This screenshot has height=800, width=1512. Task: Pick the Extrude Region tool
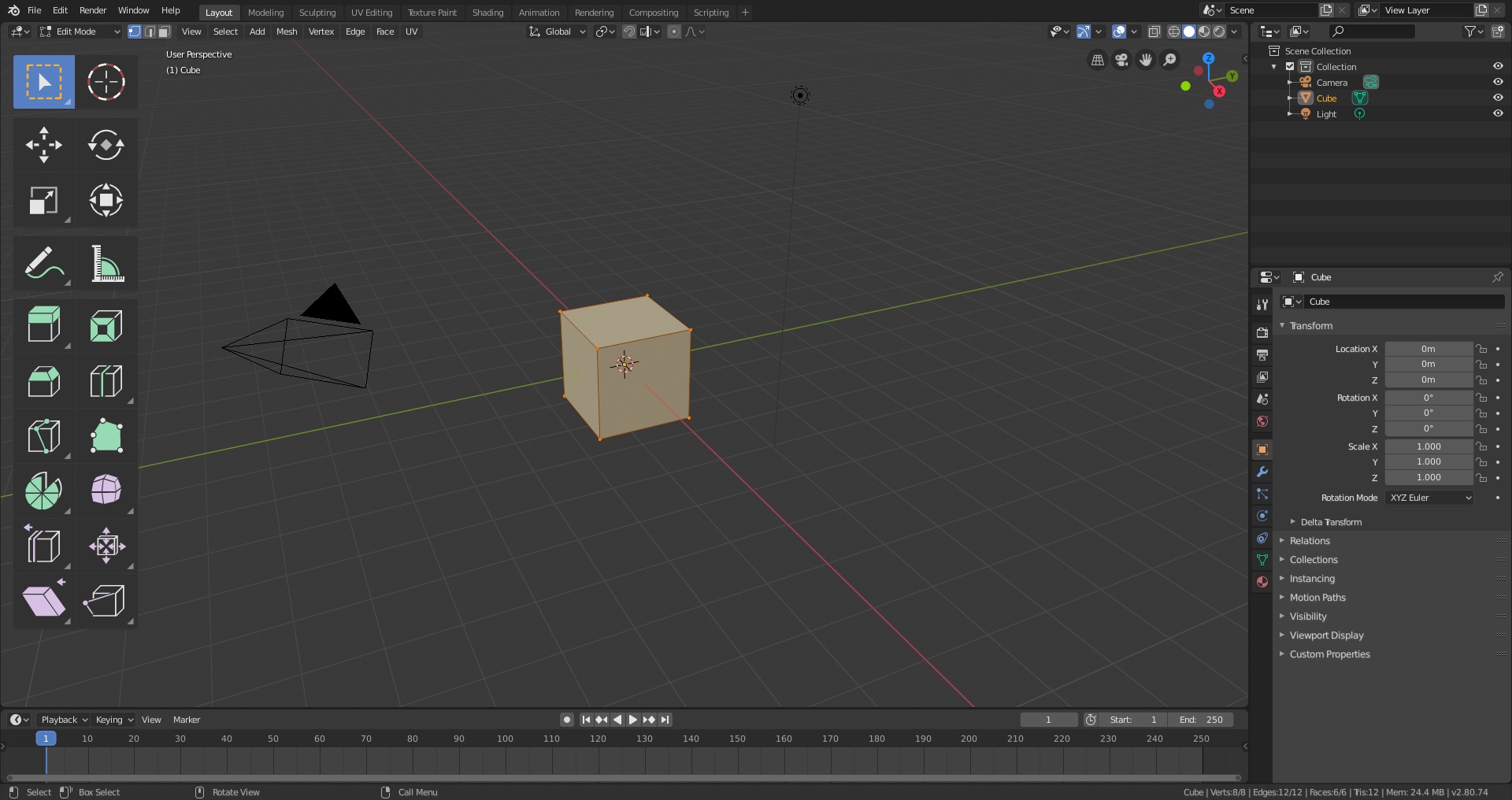[43, 324]
